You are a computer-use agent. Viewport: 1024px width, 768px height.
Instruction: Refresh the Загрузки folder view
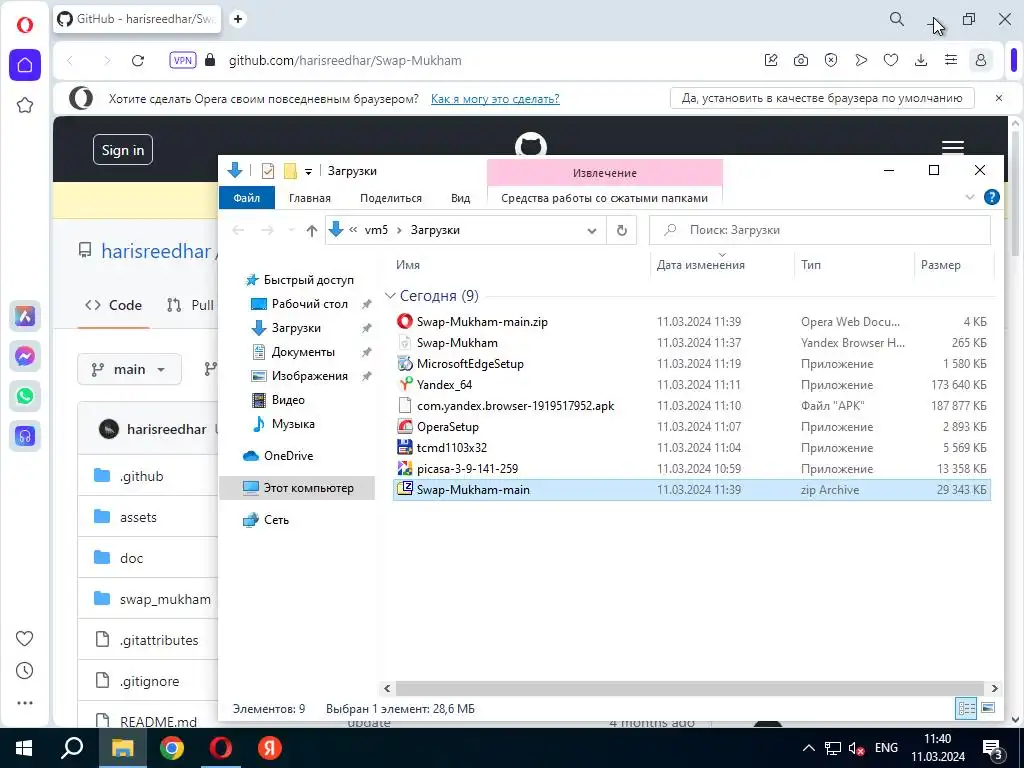[x=622, y=231]
